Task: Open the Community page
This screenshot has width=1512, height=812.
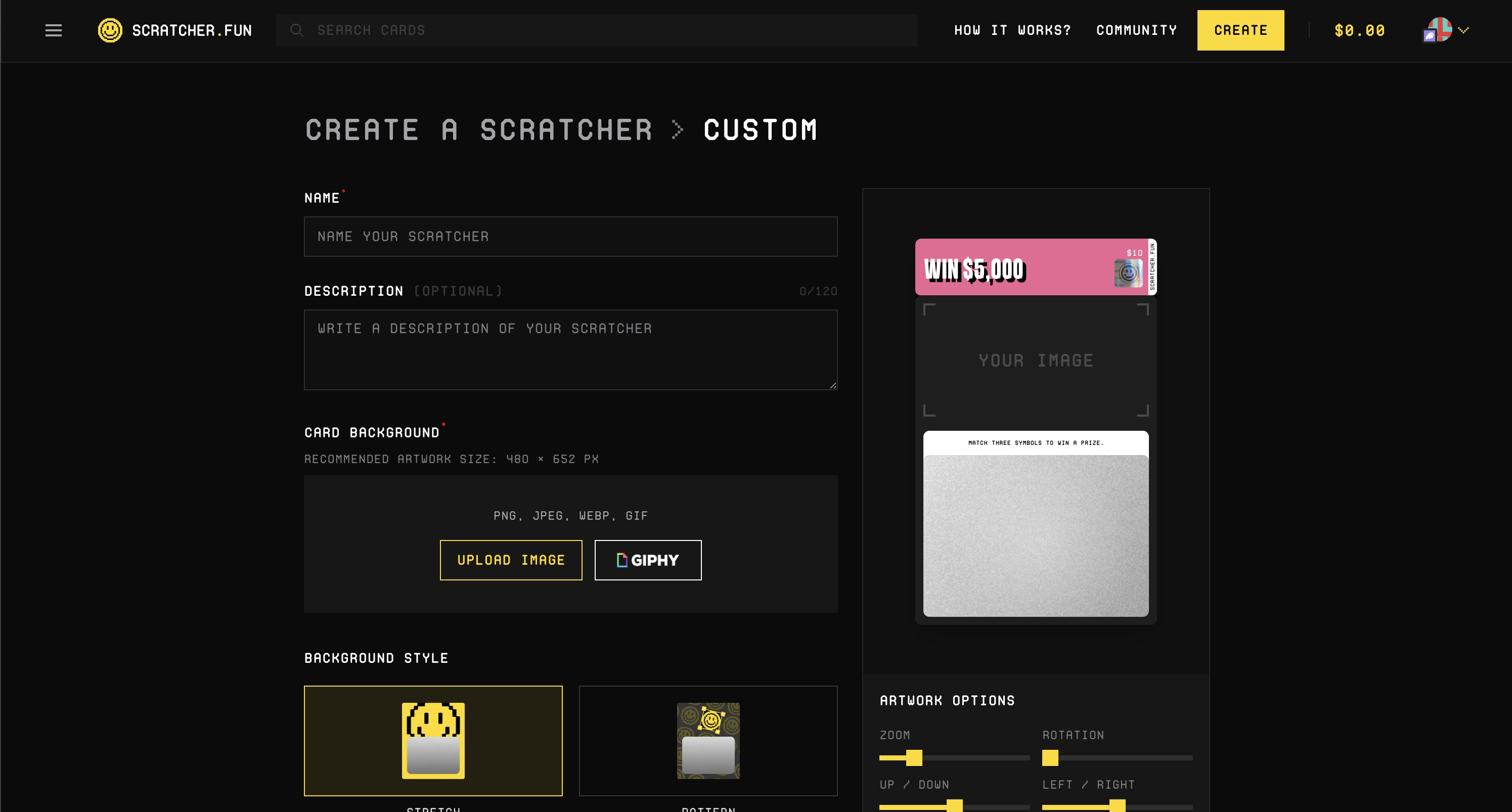Action: (1136, 30)
